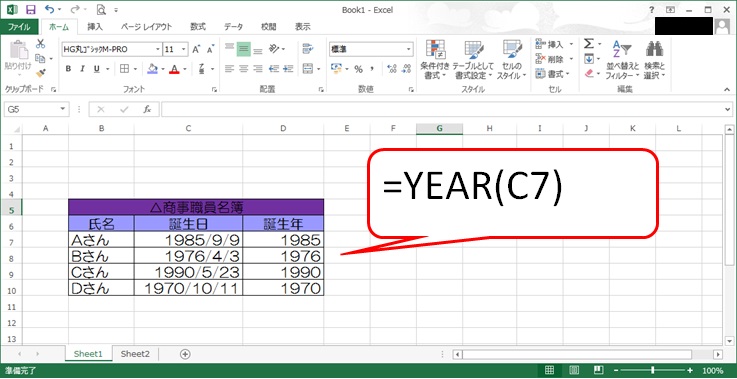Switch to the 挿入 (Insert) tab
Screen dimensions: 737x379
pyautogui.click(x=95, y=27)
